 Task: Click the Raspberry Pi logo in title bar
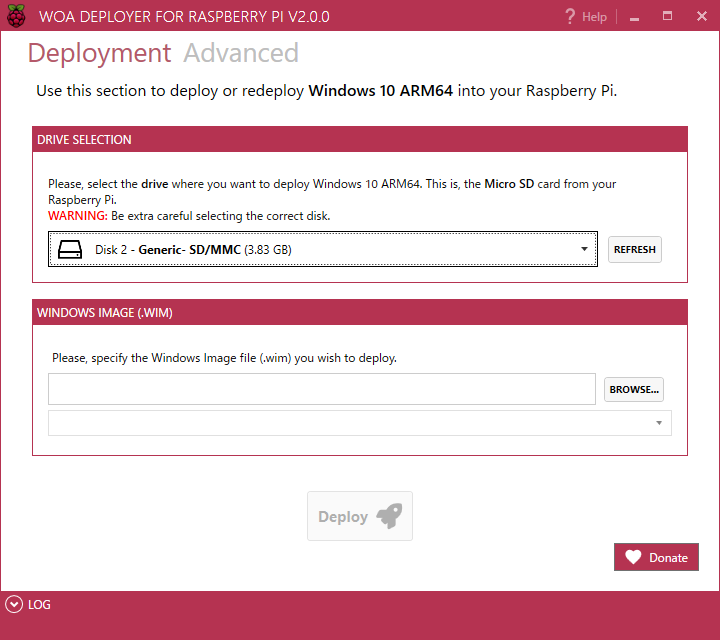[16, 16]
